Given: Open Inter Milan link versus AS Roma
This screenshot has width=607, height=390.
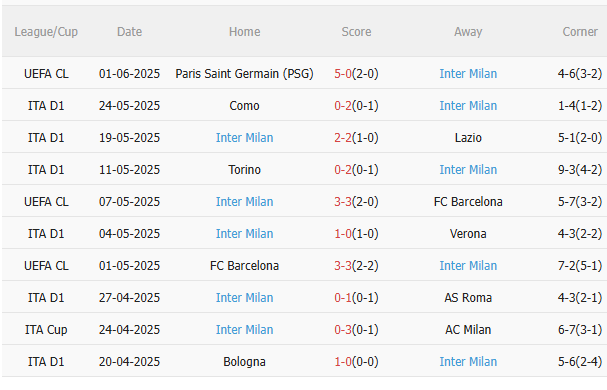Looking at the screenshot, I should [244, 298].
